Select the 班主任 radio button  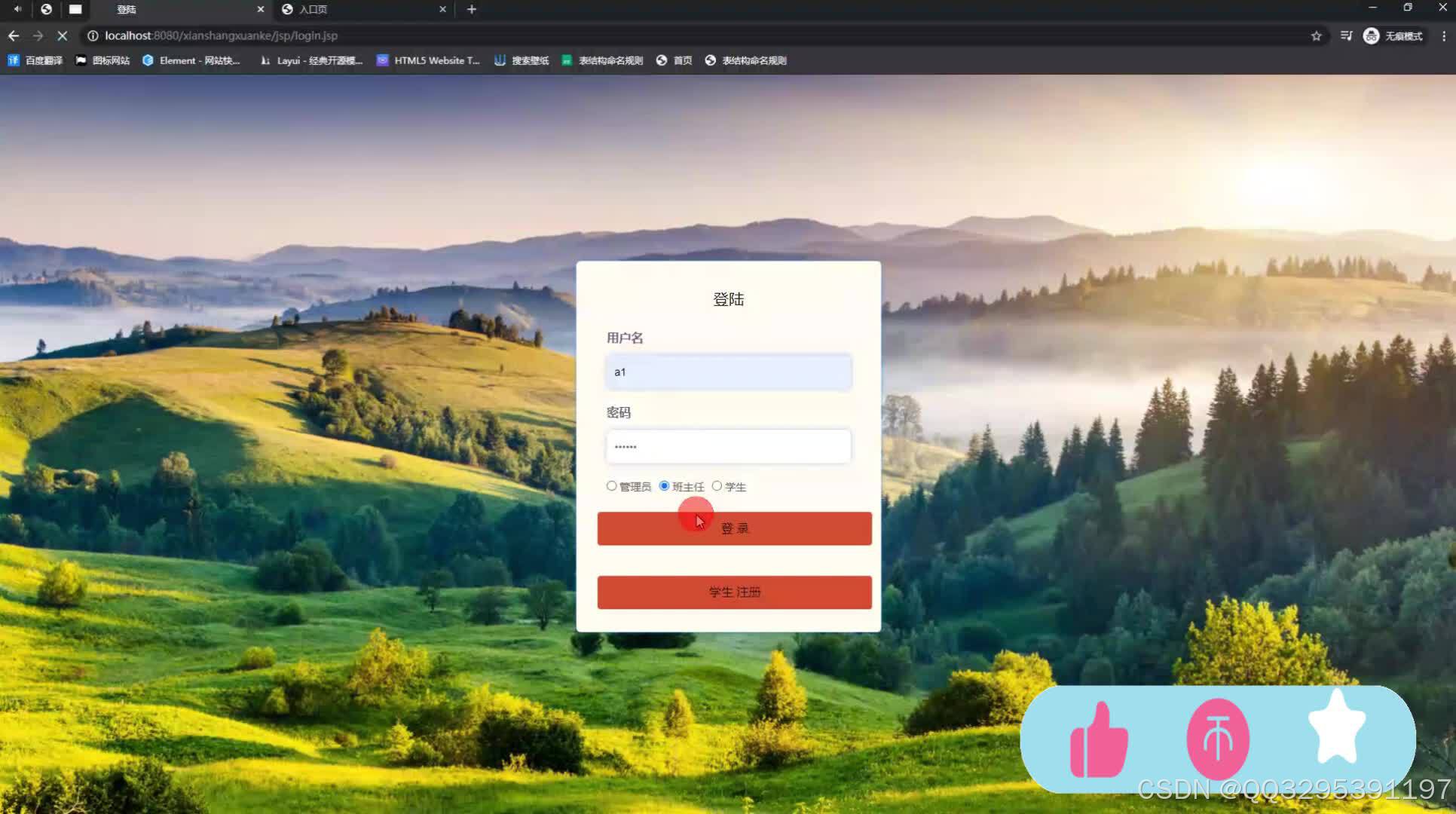point(664,486)
